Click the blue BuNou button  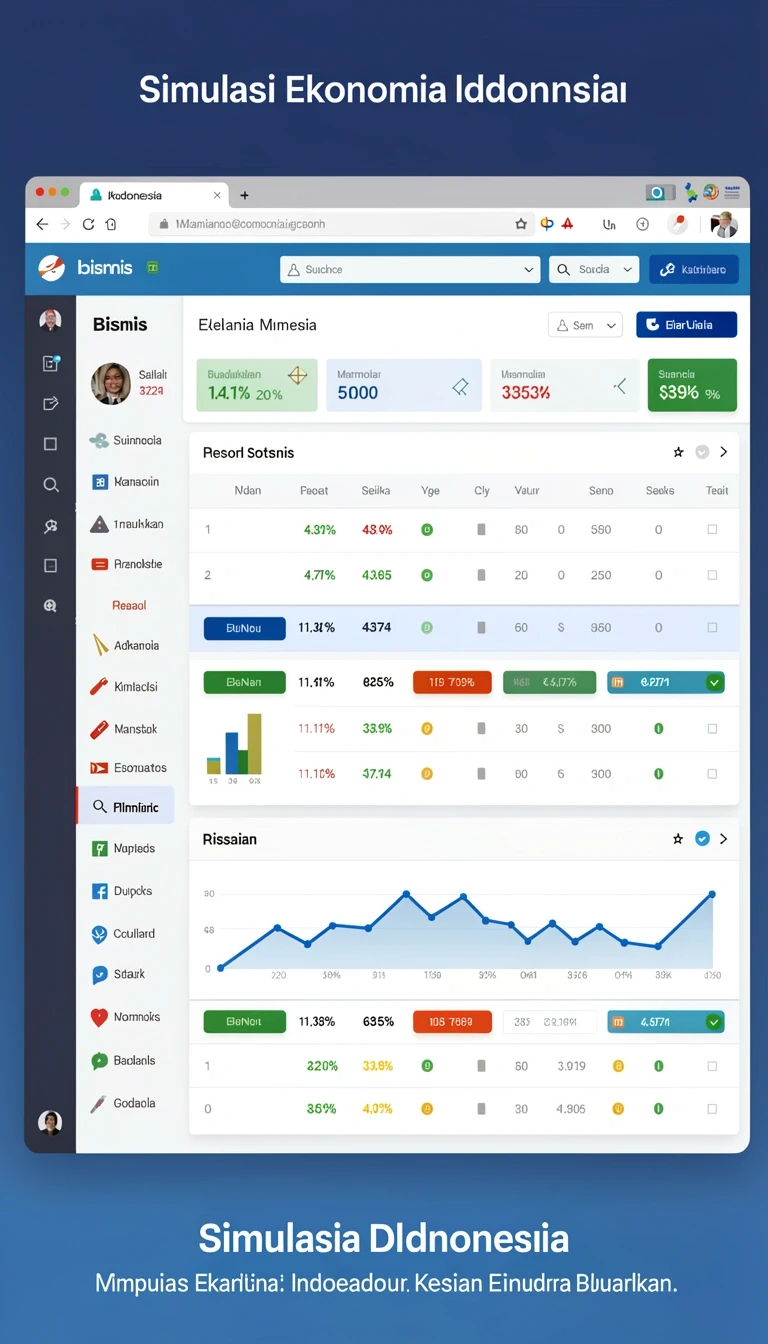pyautogui.click(x=244, y=628)
